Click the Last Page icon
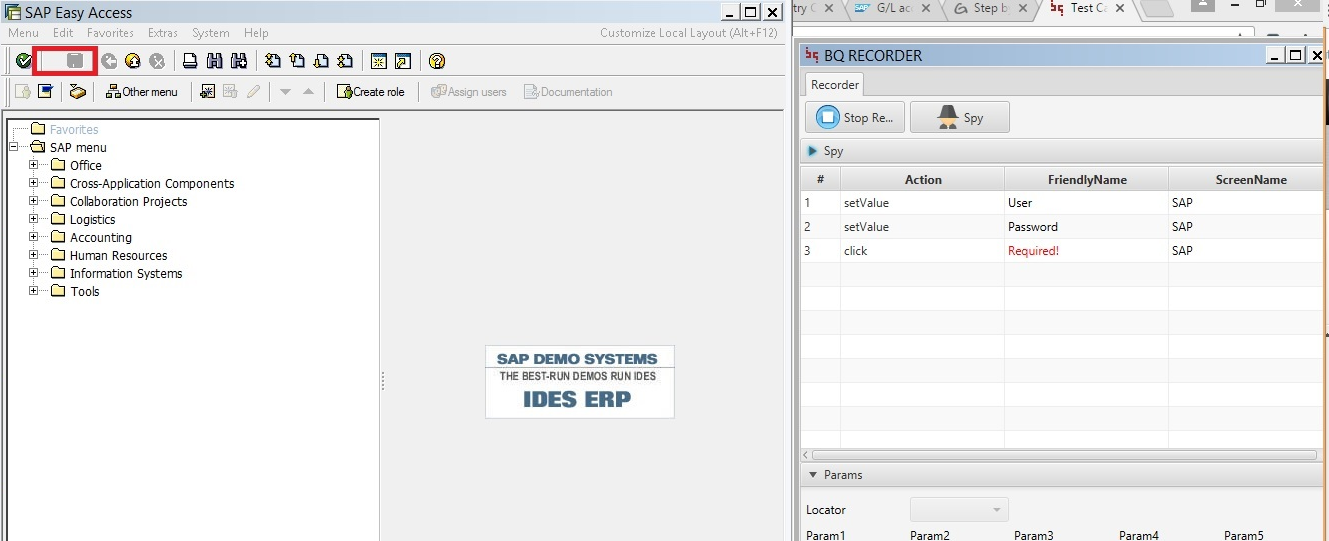Viewport: 1329px width, 541px height. (344, 61)
